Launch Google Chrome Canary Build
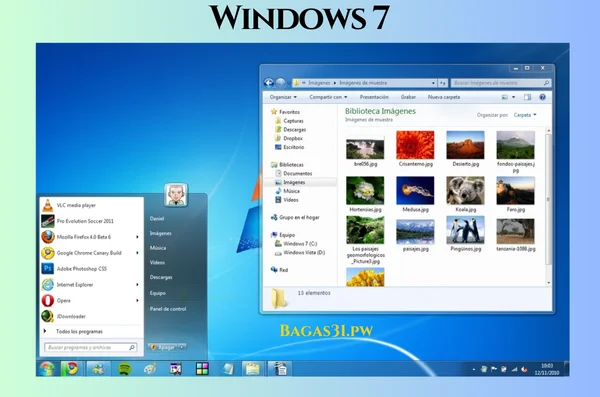 [x=91, y=253]
